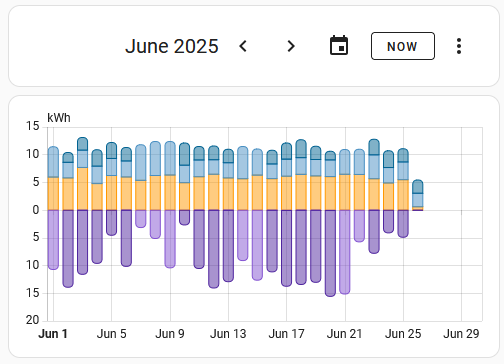Screen dimensions: 504x364
Task: Go to the next month with right chevron
Action: tap(291, 46)
